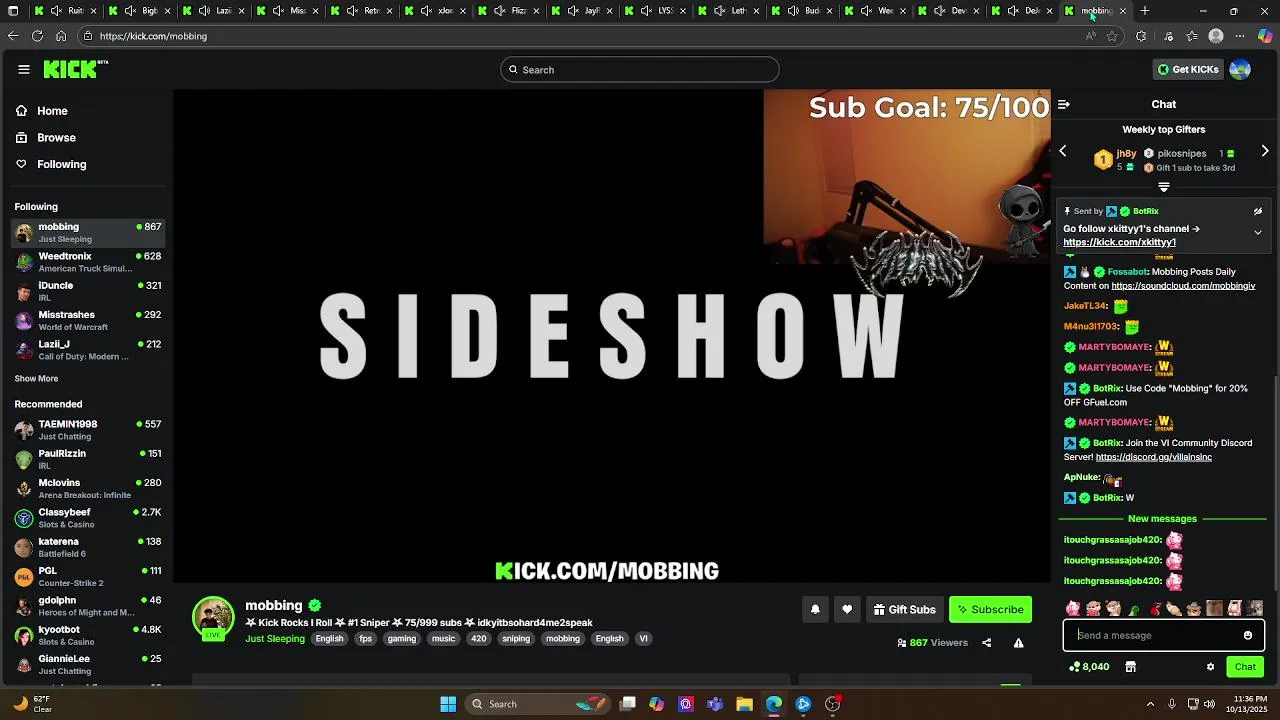Open the chat shop icon
The width and height of the screenshot is (1280, 720).
click(1130, 667)
